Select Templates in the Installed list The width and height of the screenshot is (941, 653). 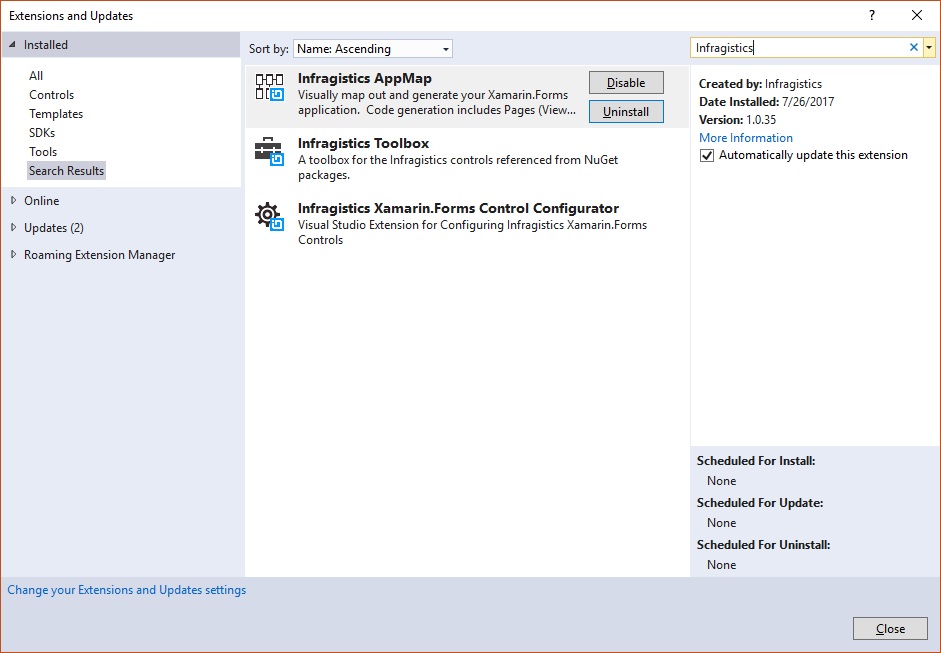tap(56, 114)
